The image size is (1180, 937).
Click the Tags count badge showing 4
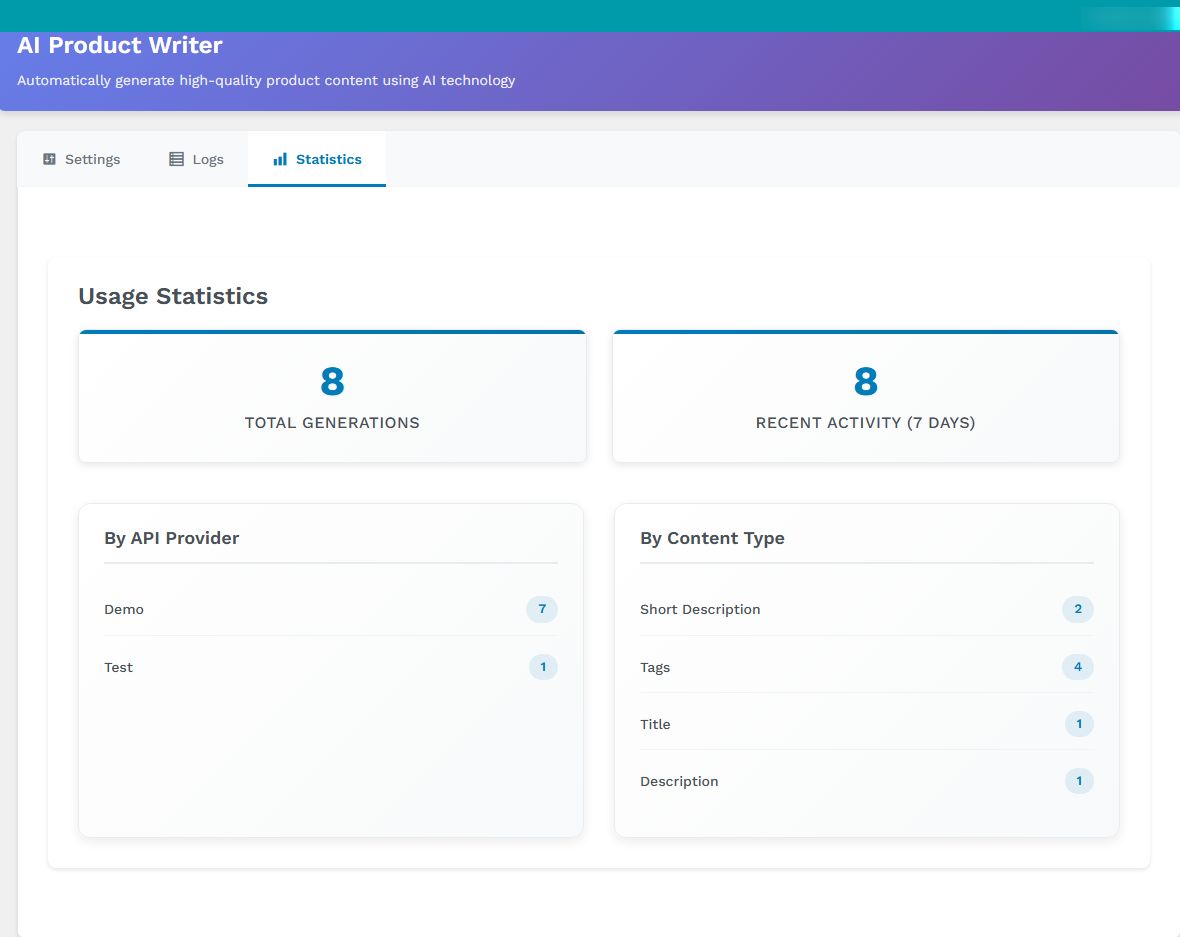1078,667
